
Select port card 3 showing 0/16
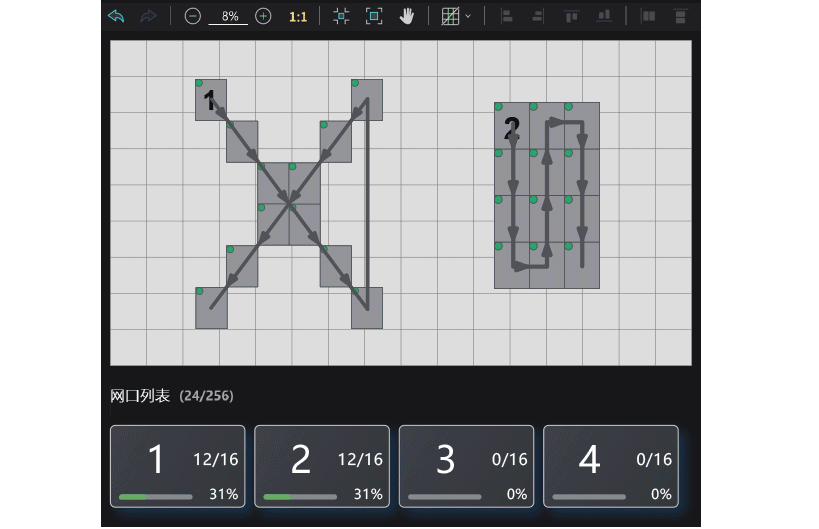pyautogui.click(x=466, y=466)
